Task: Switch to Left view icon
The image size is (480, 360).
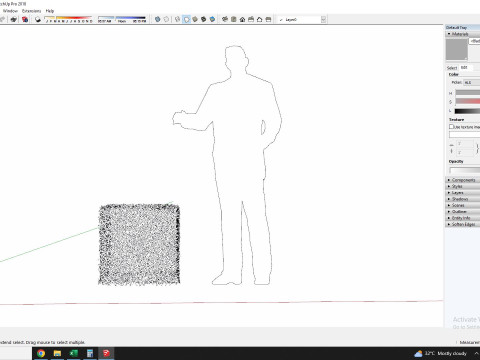Action: pyautogui.click(x=268, y=19)
